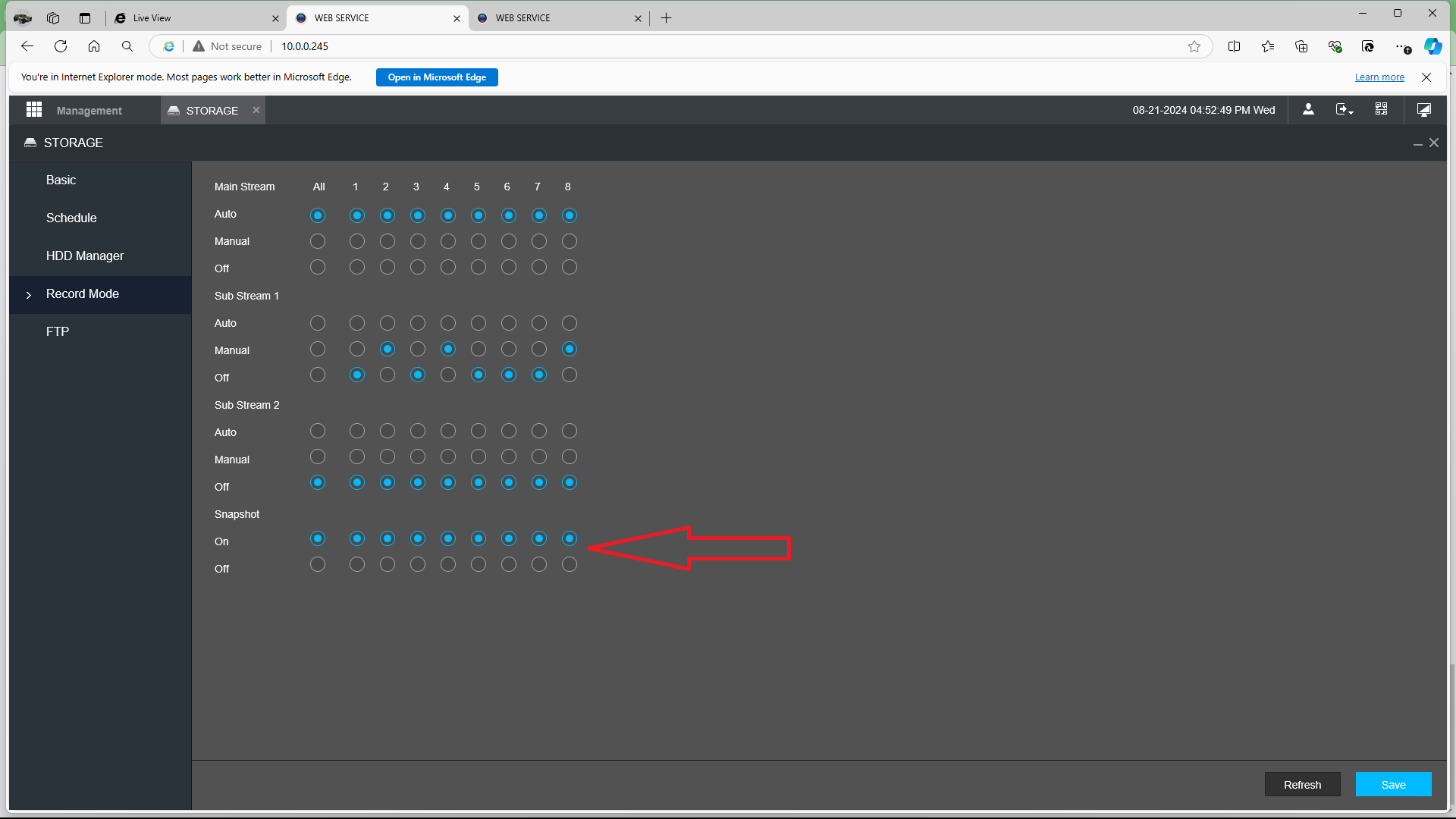
Task: Click the QR code icon
Action: click(x=1381, y=109)
